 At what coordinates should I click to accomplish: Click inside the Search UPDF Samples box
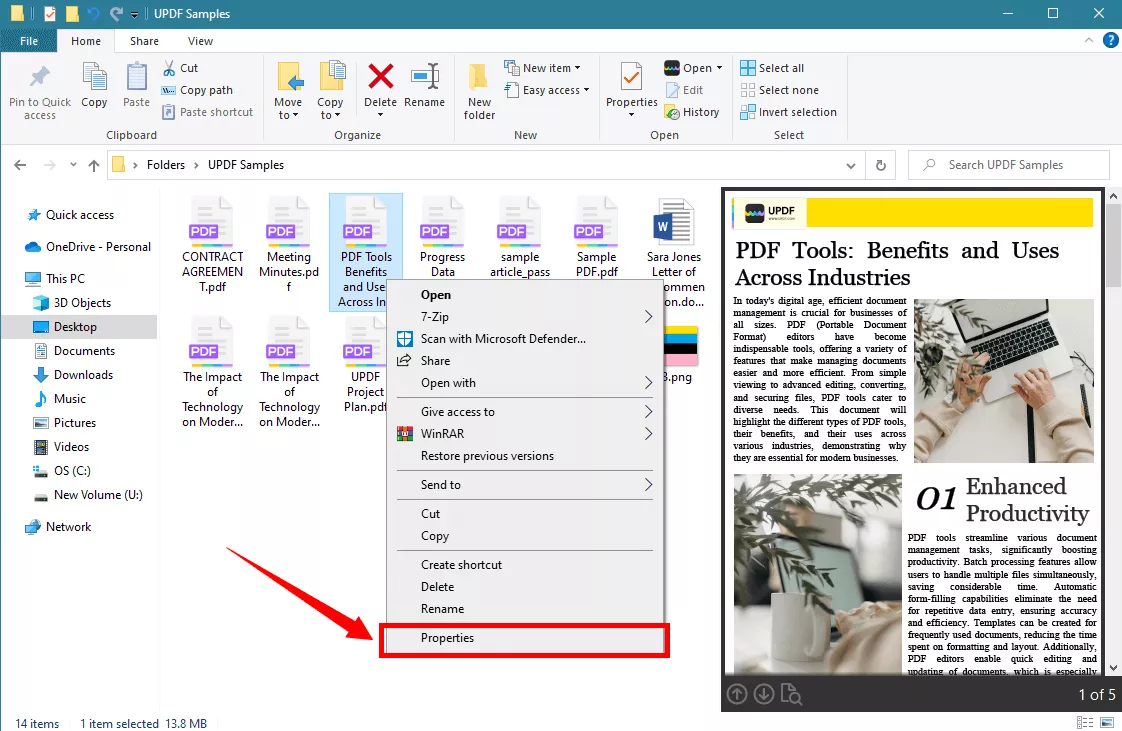(1008, 164)
